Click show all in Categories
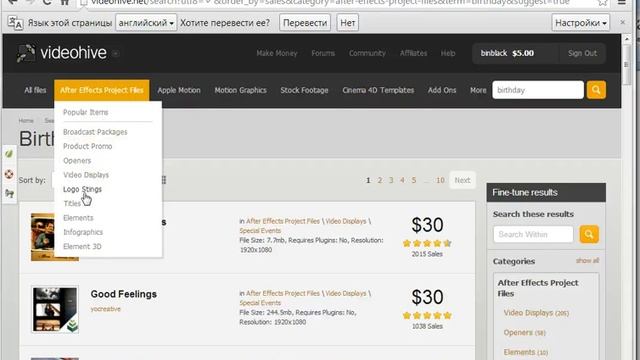The height and width of the screenshot is (360, 640). 587,260
